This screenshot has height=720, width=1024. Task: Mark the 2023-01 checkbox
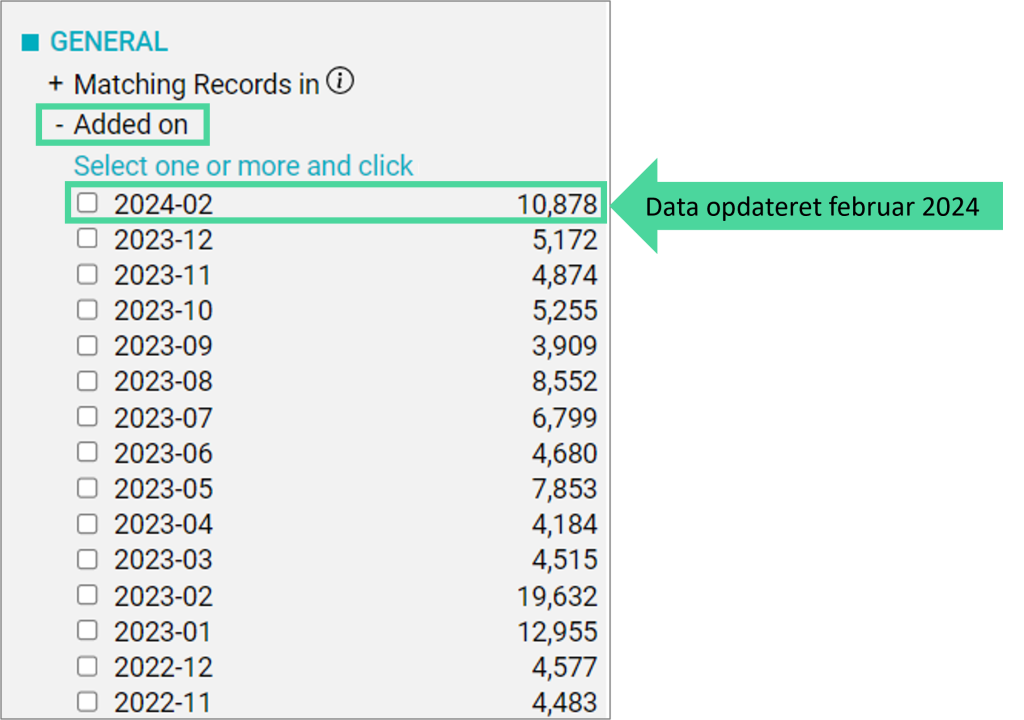point(88,631)
